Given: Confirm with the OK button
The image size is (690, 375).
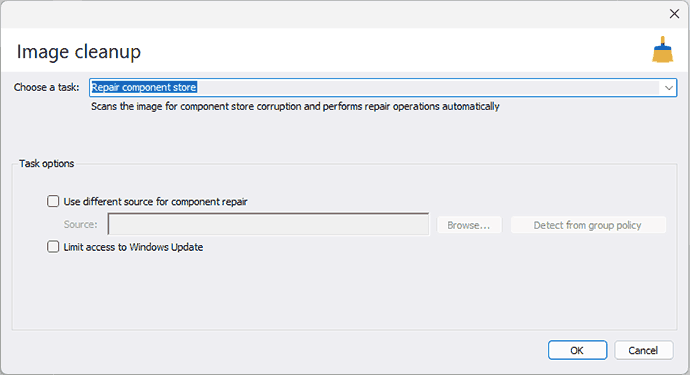Looking at the screenshot, I should coord(577,350).
